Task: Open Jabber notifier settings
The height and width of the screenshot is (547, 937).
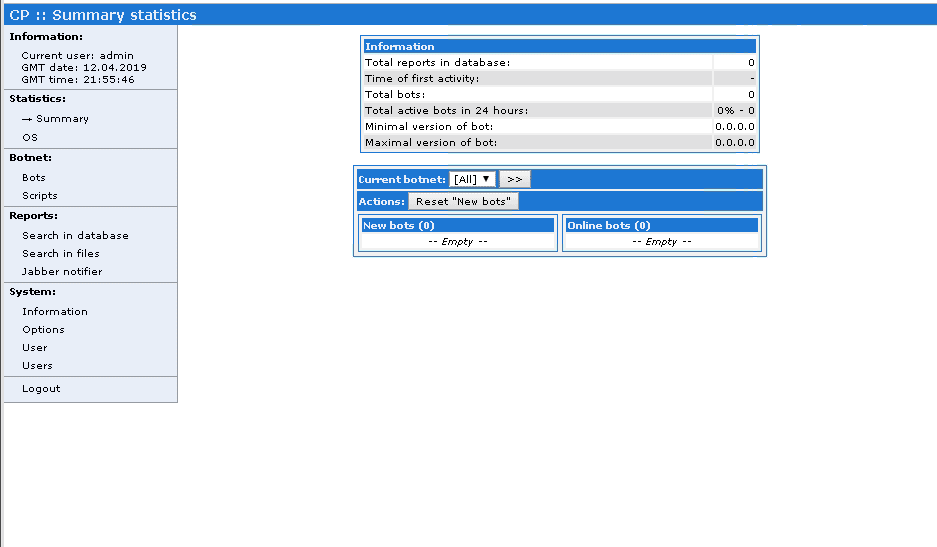Action: pyautogui.click(x=62, y=272)
